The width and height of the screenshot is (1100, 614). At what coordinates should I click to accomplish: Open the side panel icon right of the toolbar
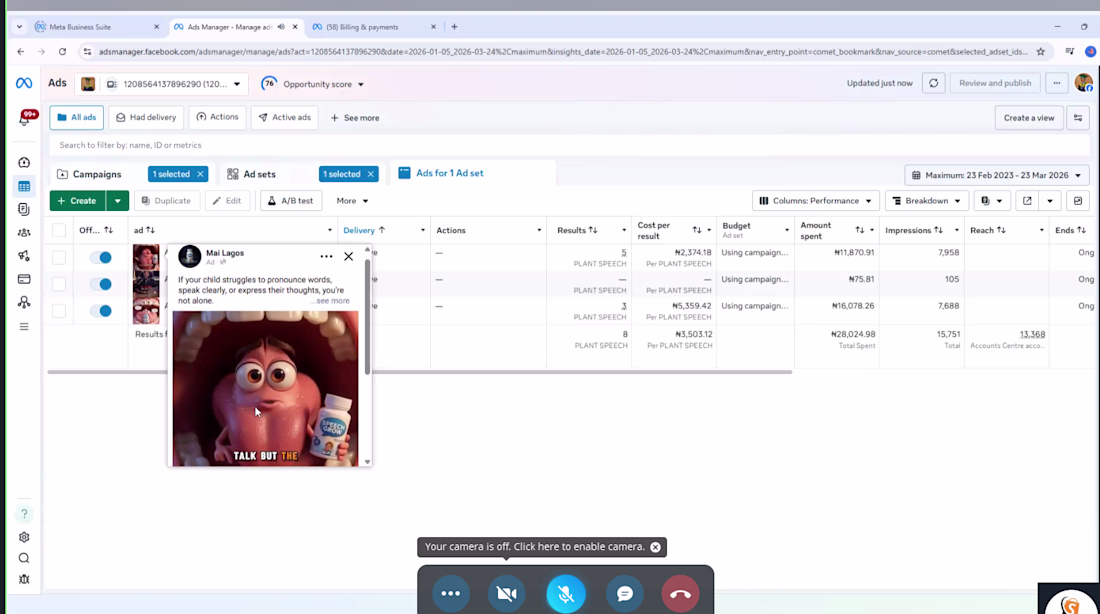(1078, 201)
